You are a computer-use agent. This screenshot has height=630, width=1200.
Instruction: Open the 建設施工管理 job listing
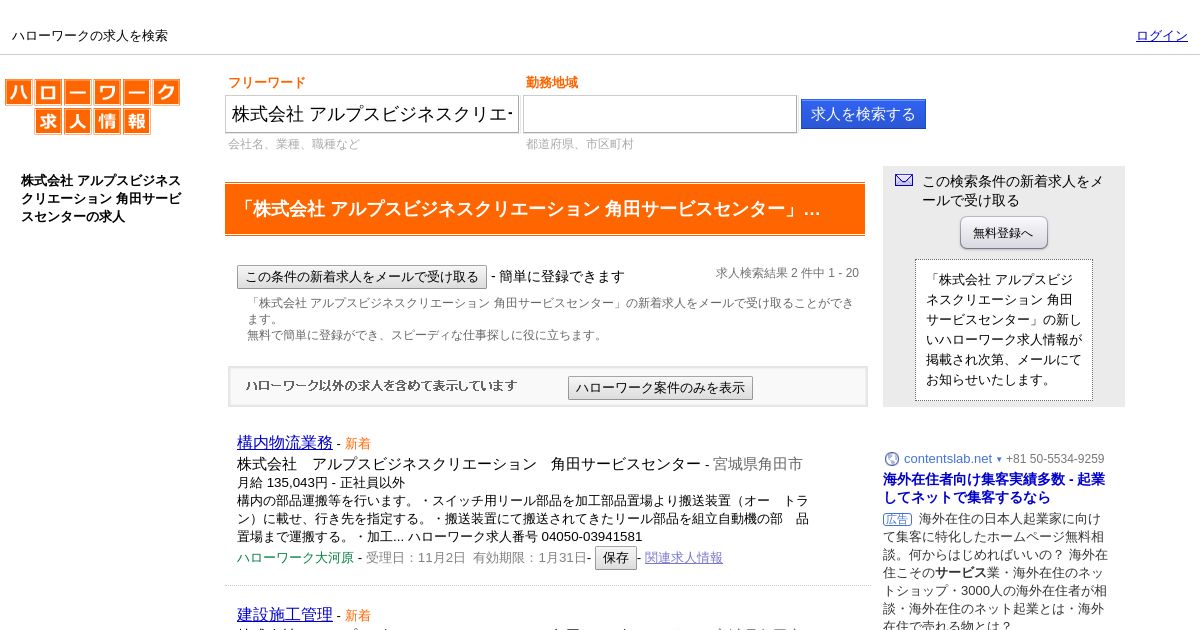click(285, 614)
